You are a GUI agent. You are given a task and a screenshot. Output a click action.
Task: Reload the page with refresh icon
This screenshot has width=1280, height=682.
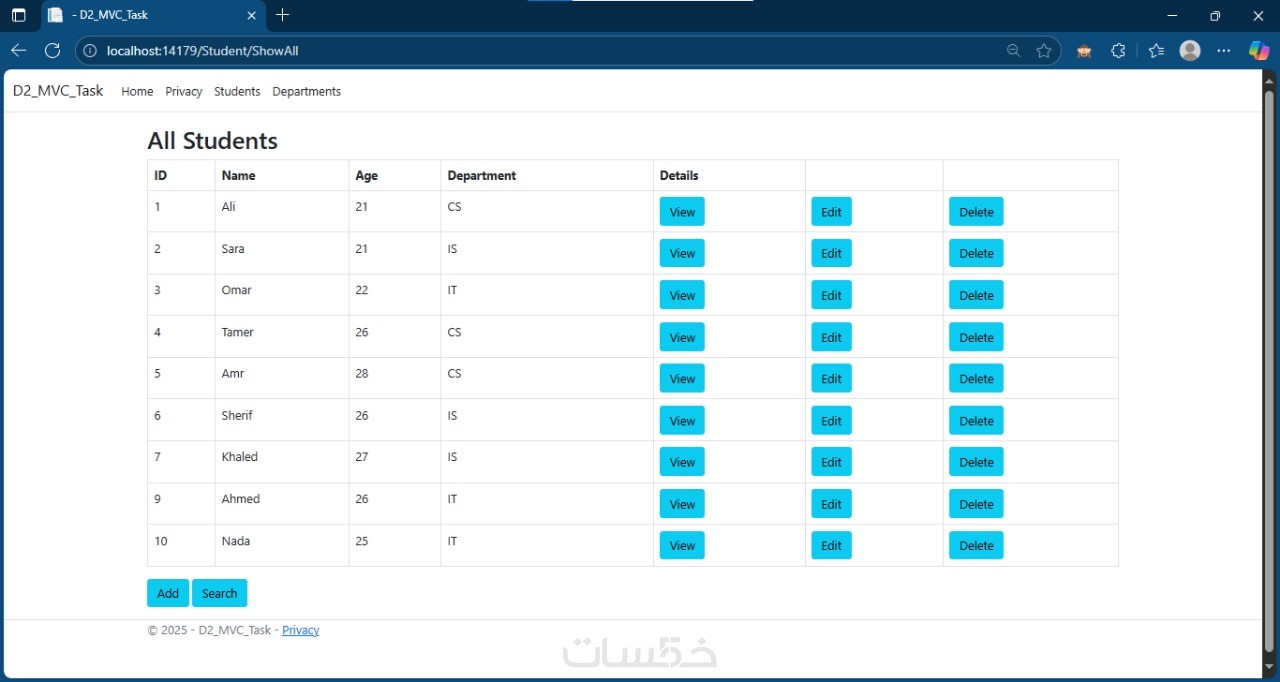click(x=53, y=51)
